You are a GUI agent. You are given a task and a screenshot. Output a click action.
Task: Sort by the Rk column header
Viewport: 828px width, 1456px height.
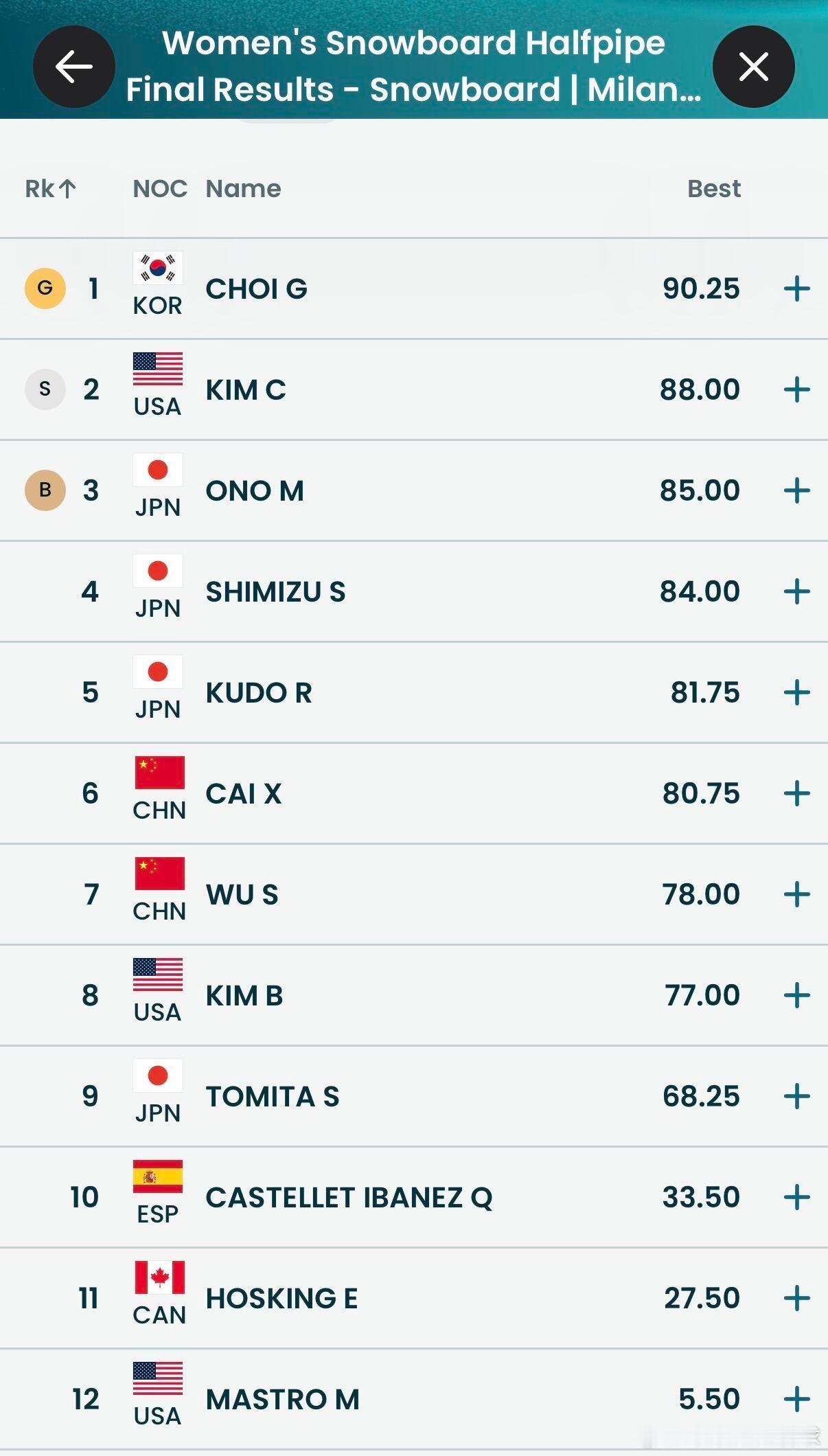pyautogui.click(x=50, y=188)
